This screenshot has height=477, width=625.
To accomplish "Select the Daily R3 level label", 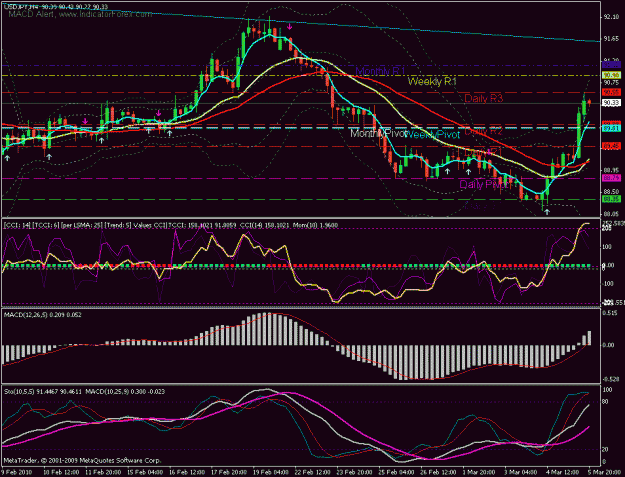I will 483,98.
